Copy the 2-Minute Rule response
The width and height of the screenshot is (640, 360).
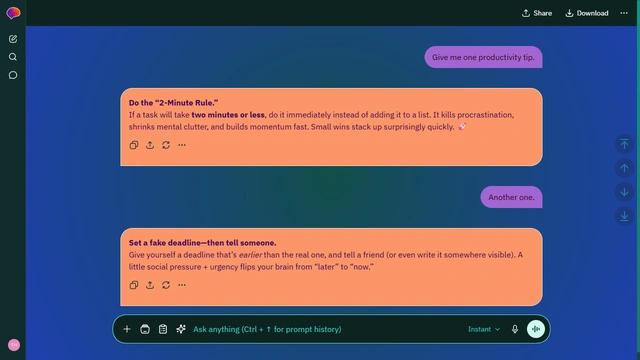[x=134, y=145]
